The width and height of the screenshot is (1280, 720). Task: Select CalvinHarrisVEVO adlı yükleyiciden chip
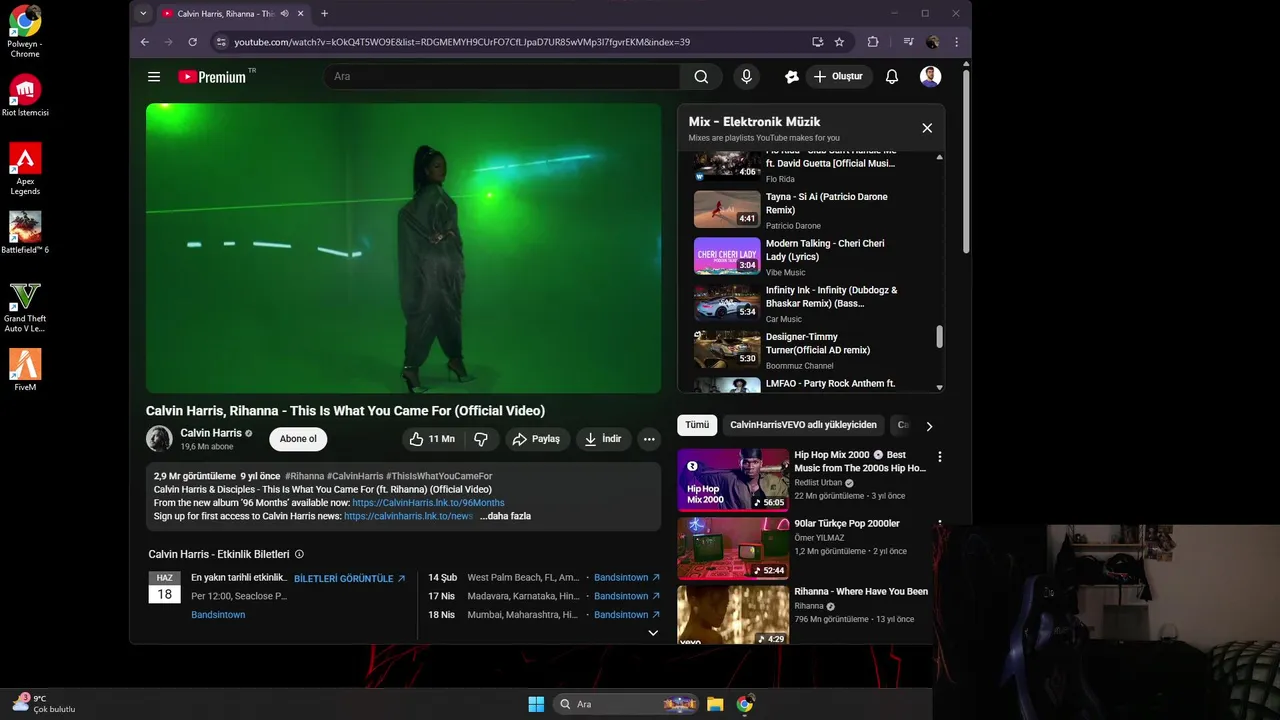[803, 425]
